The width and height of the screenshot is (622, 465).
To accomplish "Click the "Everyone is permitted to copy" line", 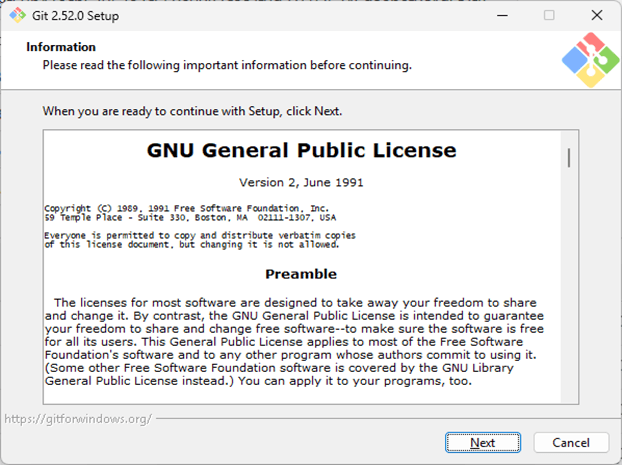I will point(200,235).
